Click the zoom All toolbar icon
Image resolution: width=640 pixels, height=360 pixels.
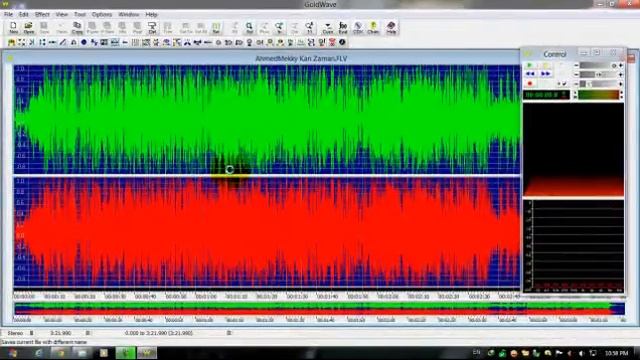pyautogui.click(x=234, y=28)
